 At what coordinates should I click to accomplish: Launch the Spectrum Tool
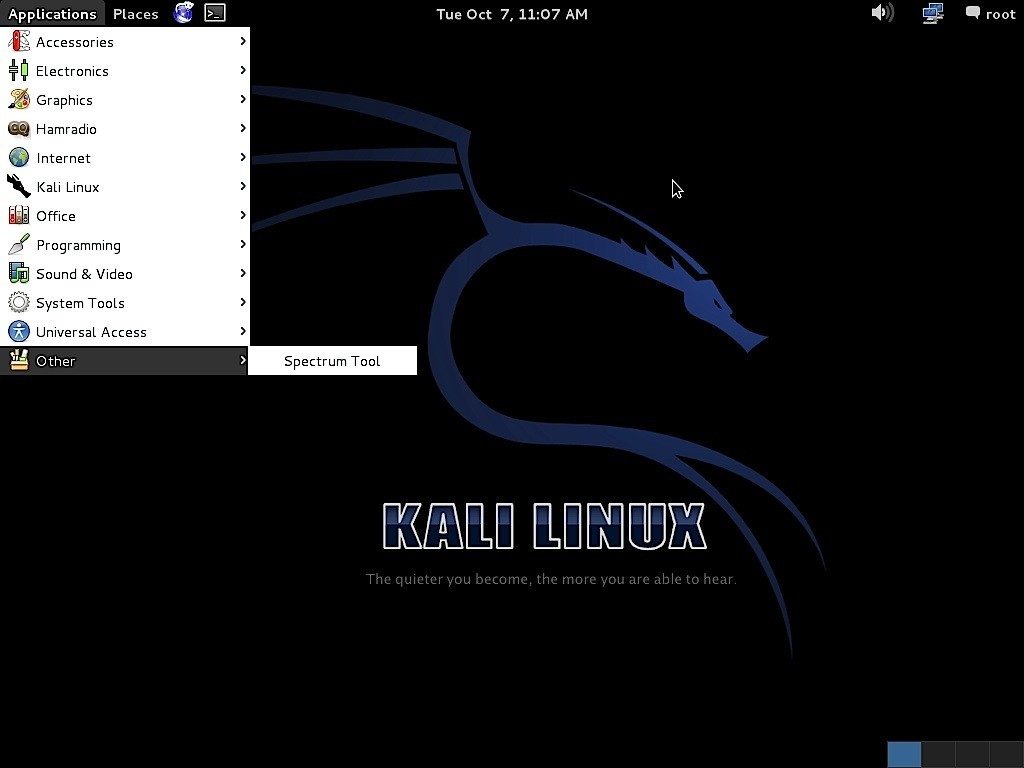click(331, 361)
